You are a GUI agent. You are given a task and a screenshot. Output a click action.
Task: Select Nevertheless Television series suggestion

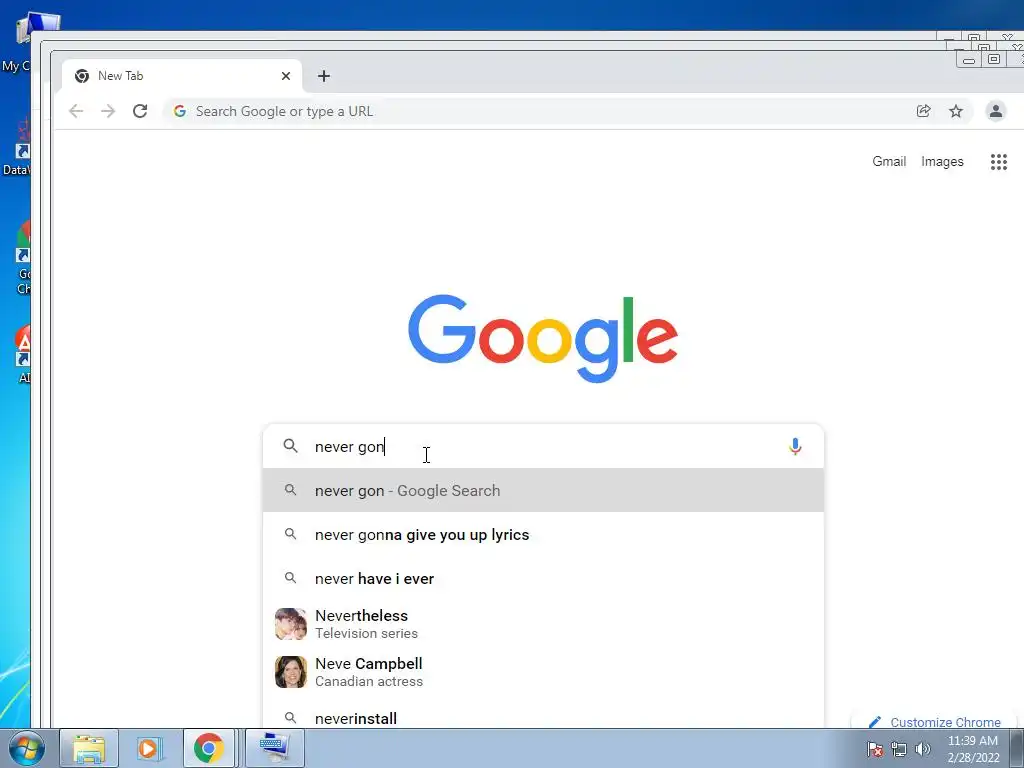point(543,624)
